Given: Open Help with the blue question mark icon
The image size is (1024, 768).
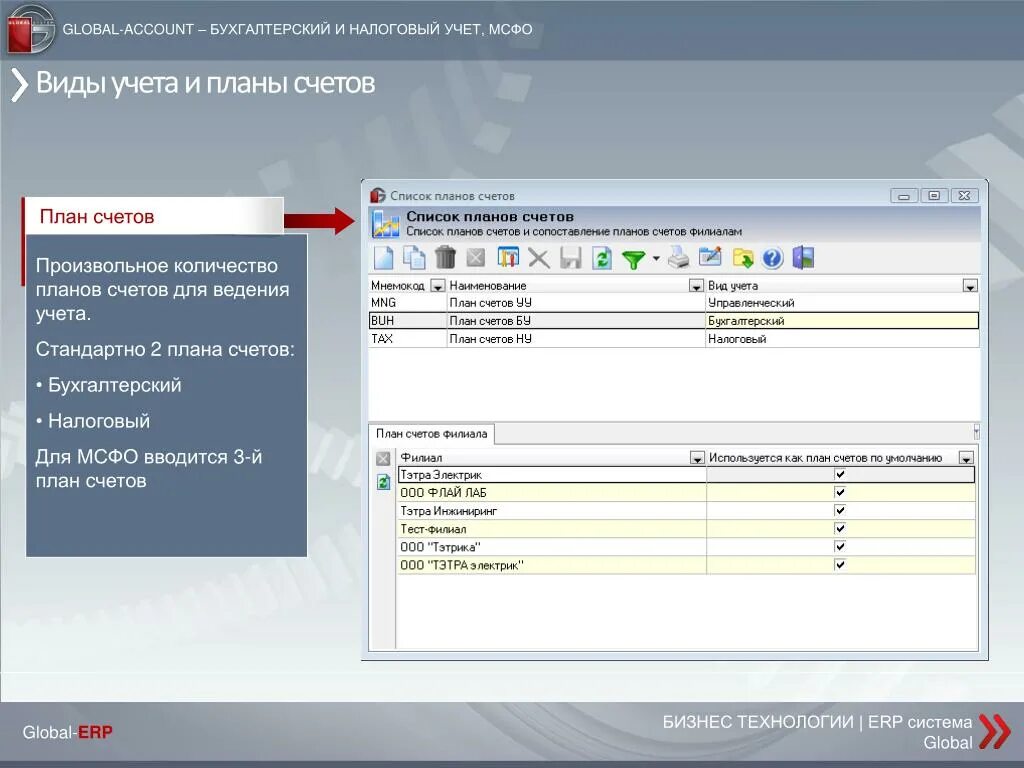Looking at the screenshot, I should click(x=772, y=259).
